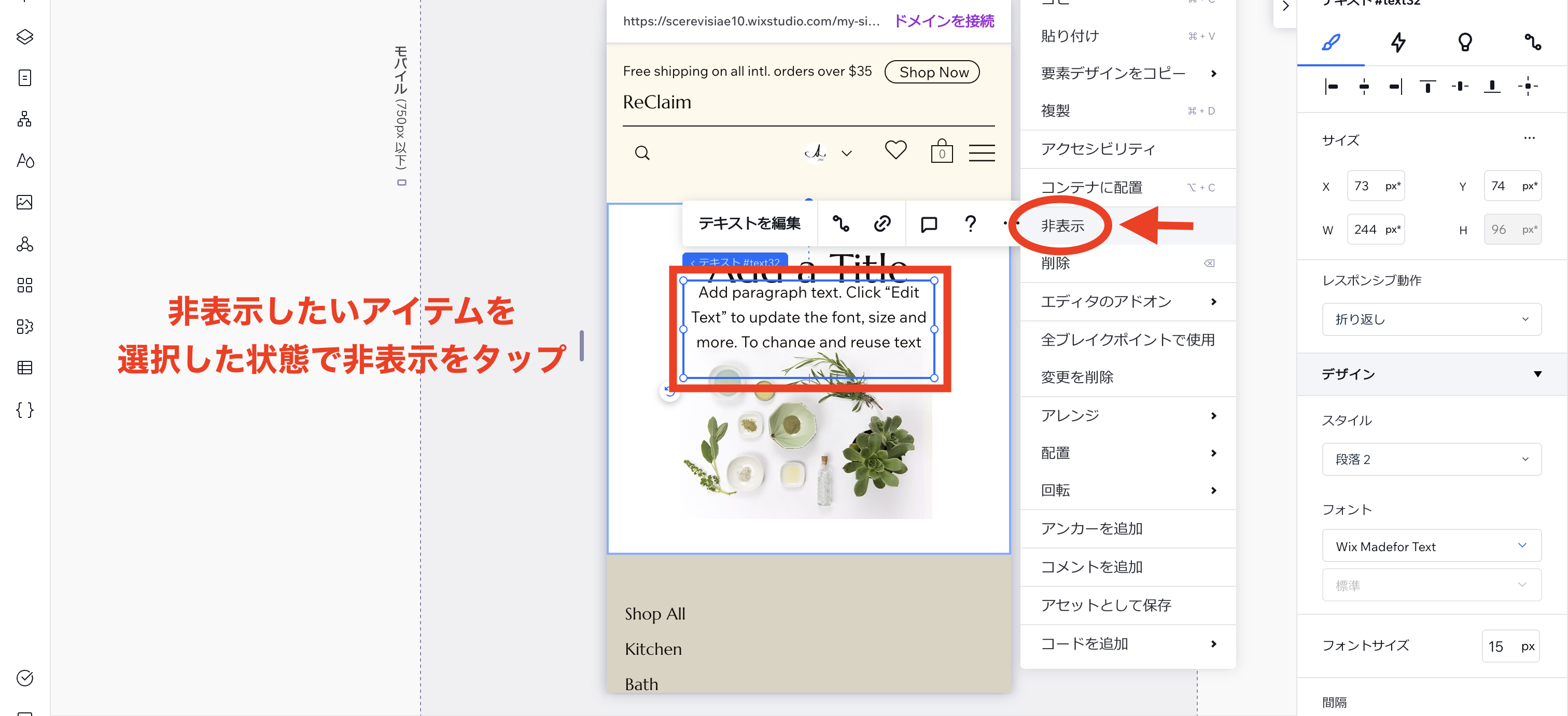The image size is (1568, 716).
Task: Open the site structure panel icon
Action: click(24, 119)
